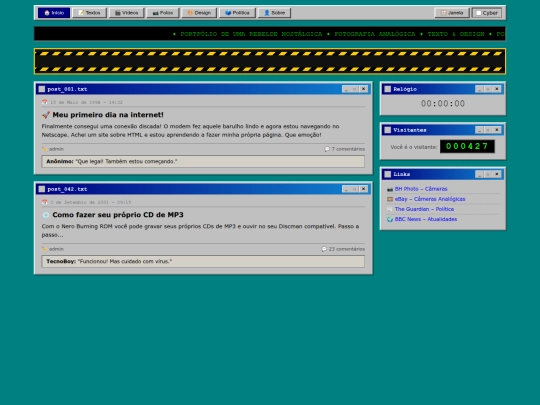Close the post_042.txt window
540x405 pixels.
(363, 189)
